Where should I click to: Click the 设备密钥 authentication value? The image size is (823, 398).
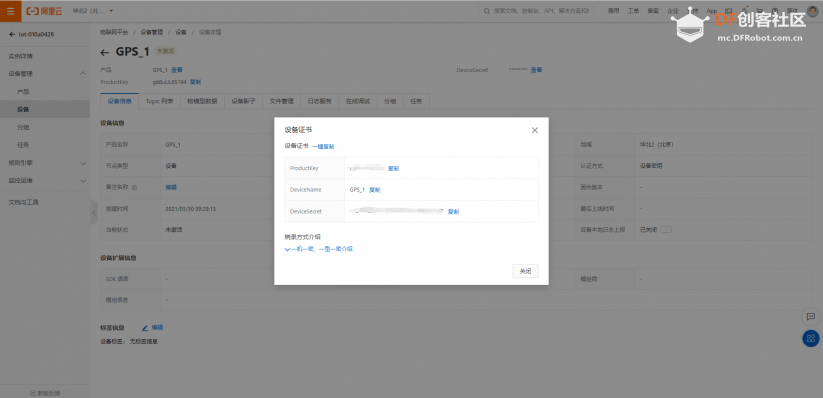tap(651, 166)
